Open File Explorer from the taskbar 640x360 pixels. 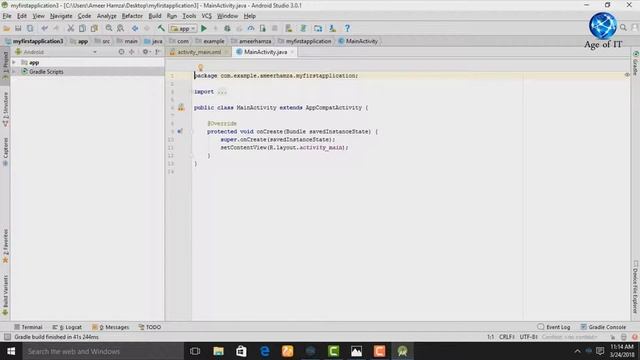click(x=218, y=351)
